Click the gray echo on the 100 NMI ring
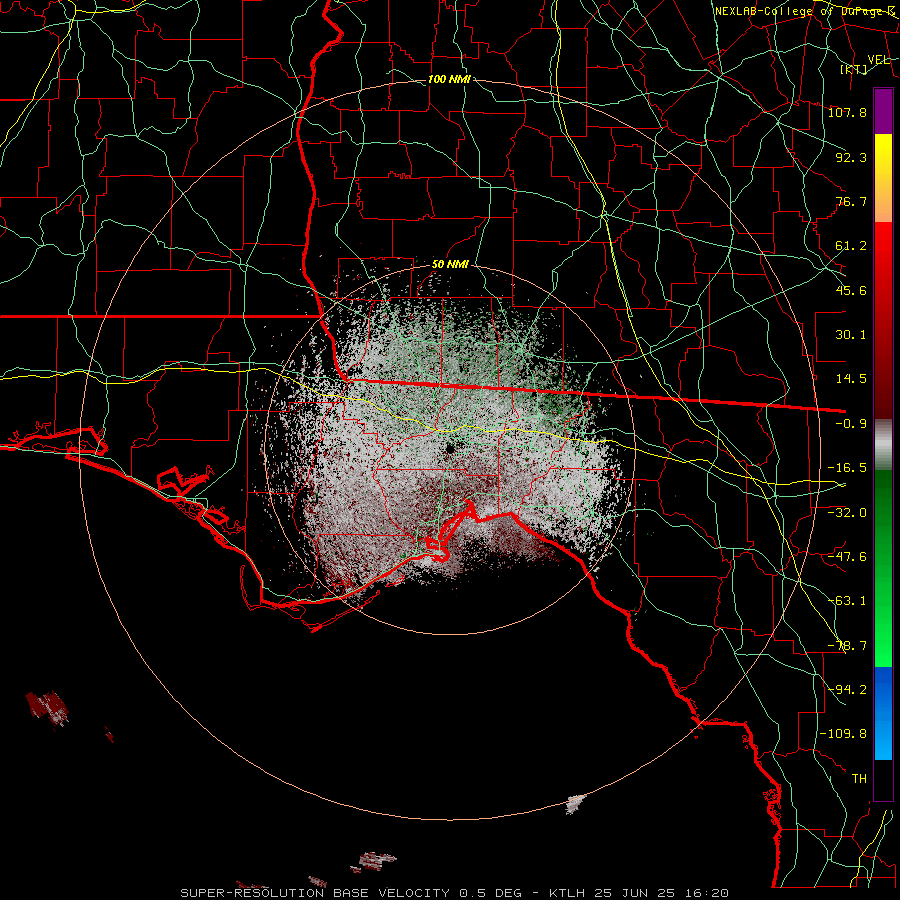This screenshot has height=900, width=900. point(576,804)
